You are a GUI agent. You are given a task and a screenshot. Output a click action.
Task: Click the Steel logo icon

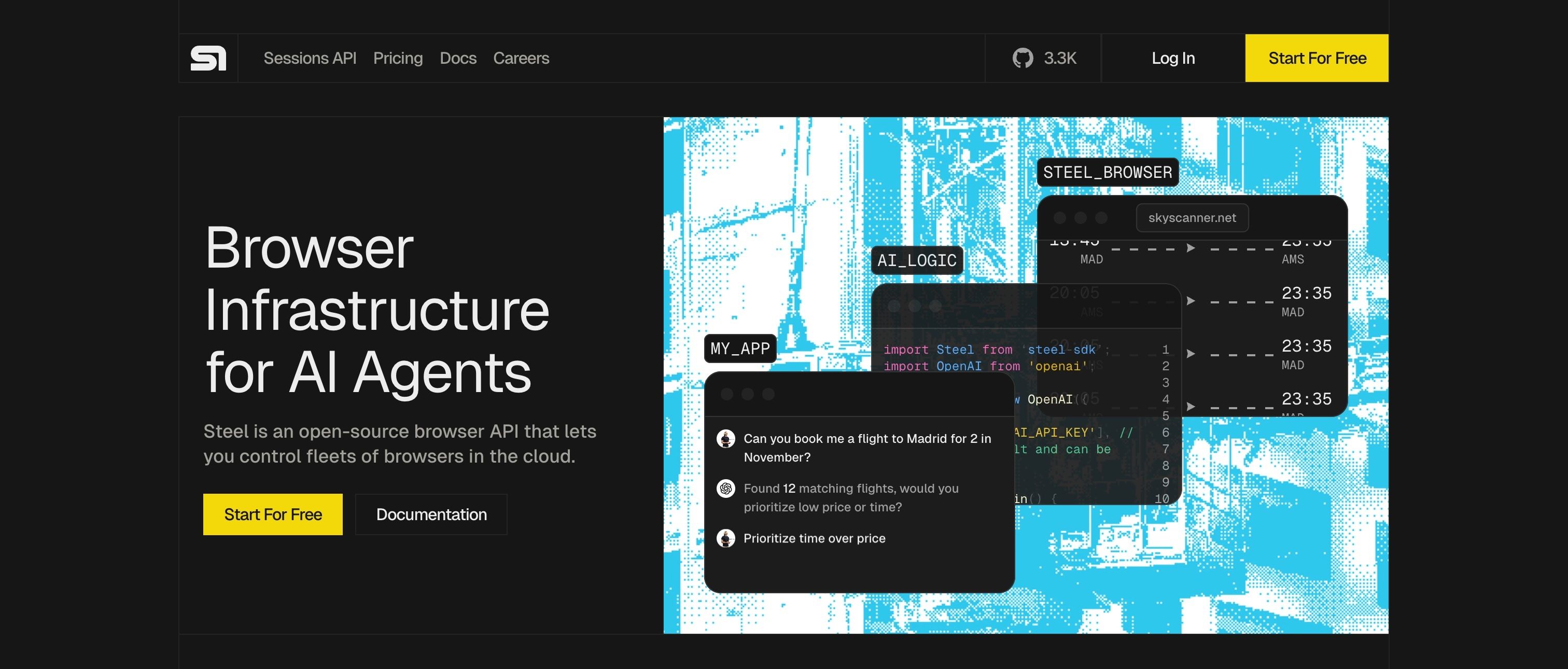208,58
